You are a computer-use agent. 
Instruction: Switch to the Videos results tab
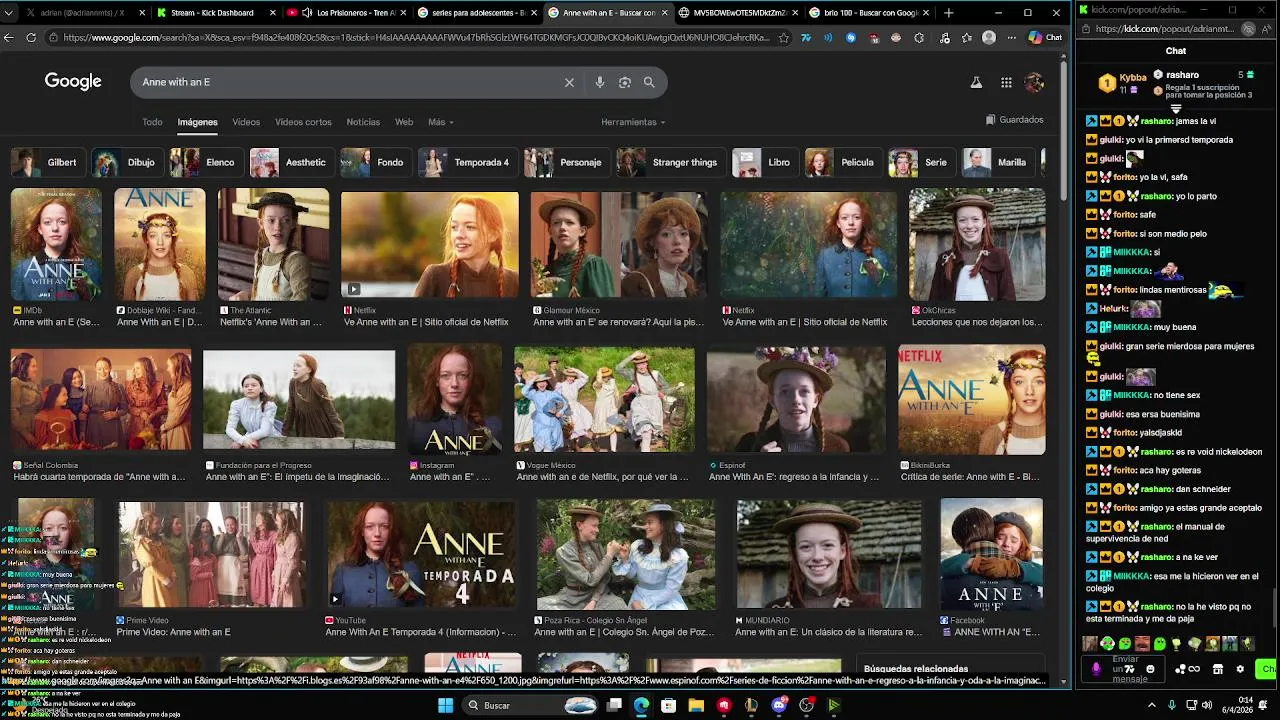(246, 122)
